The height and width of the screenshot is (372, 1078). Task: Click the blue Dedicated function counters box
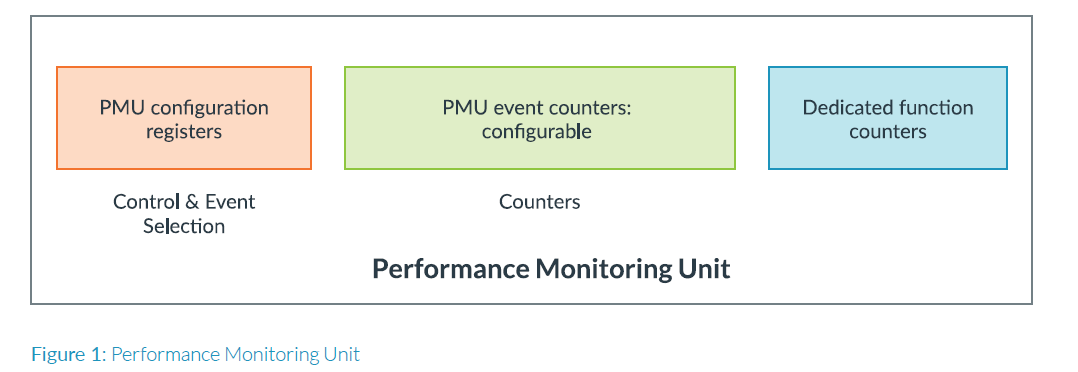click(x=888, y=118)
